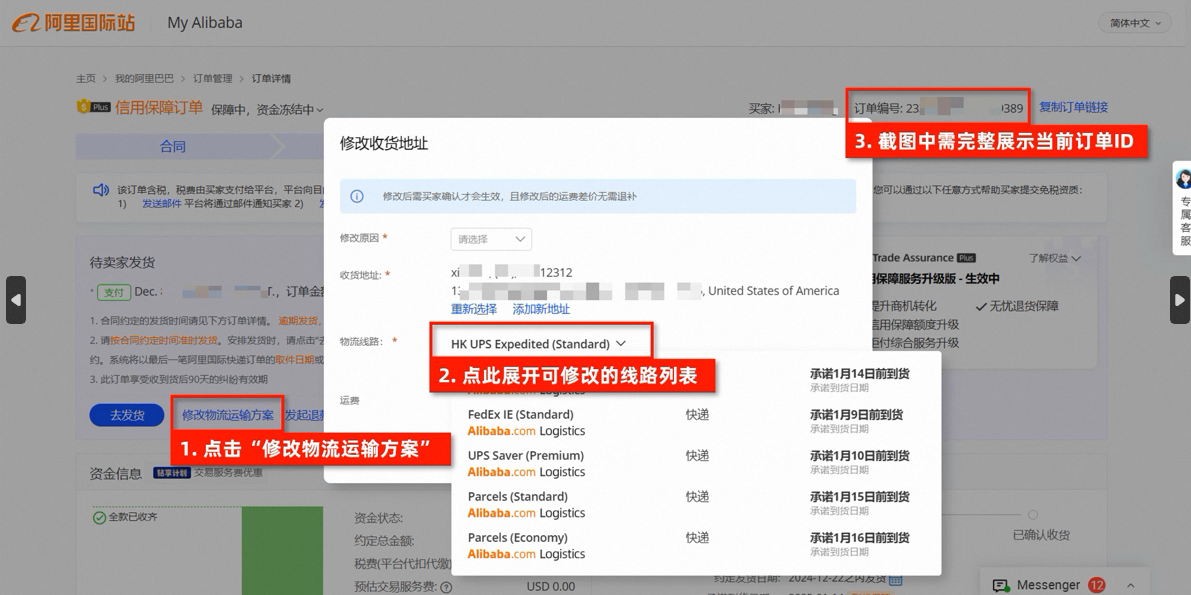The height and width of the screenshot is (595, 1191).
Task: Expand the HK UPS Expedited (Standard) route dropdown
Action: [539, 343]
